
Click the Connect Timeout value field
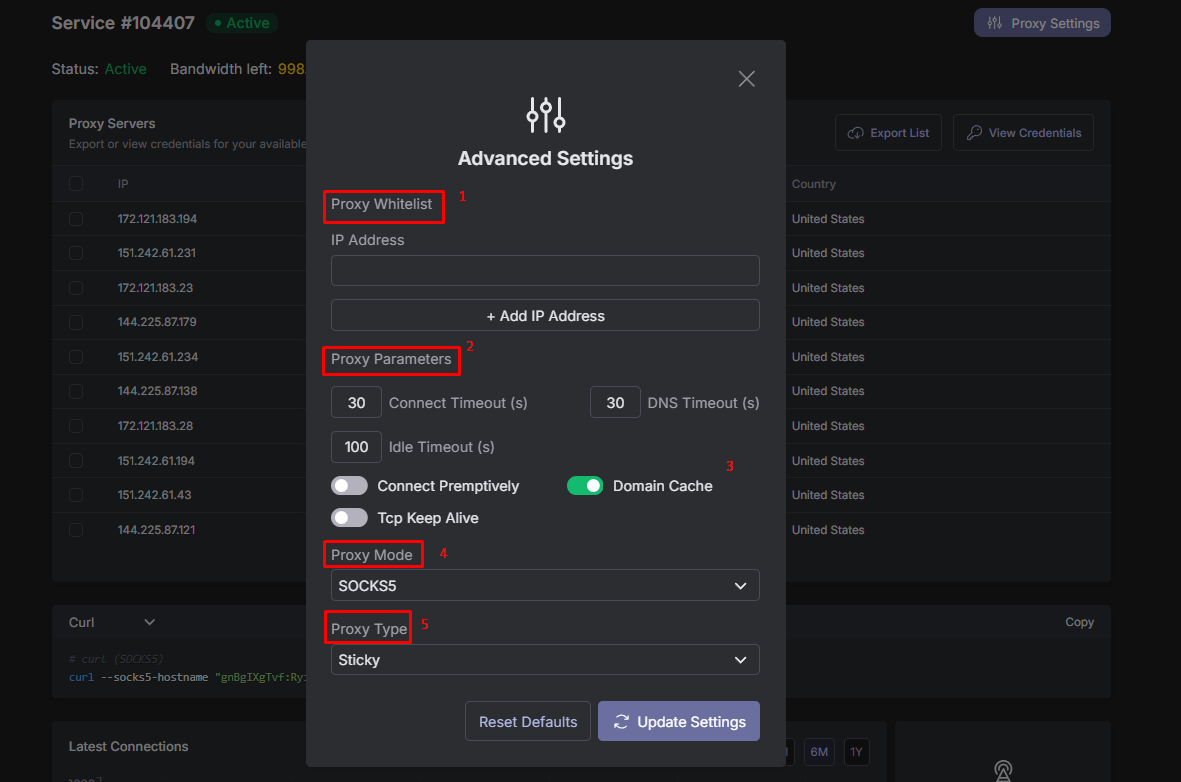[x=356, y=402]
